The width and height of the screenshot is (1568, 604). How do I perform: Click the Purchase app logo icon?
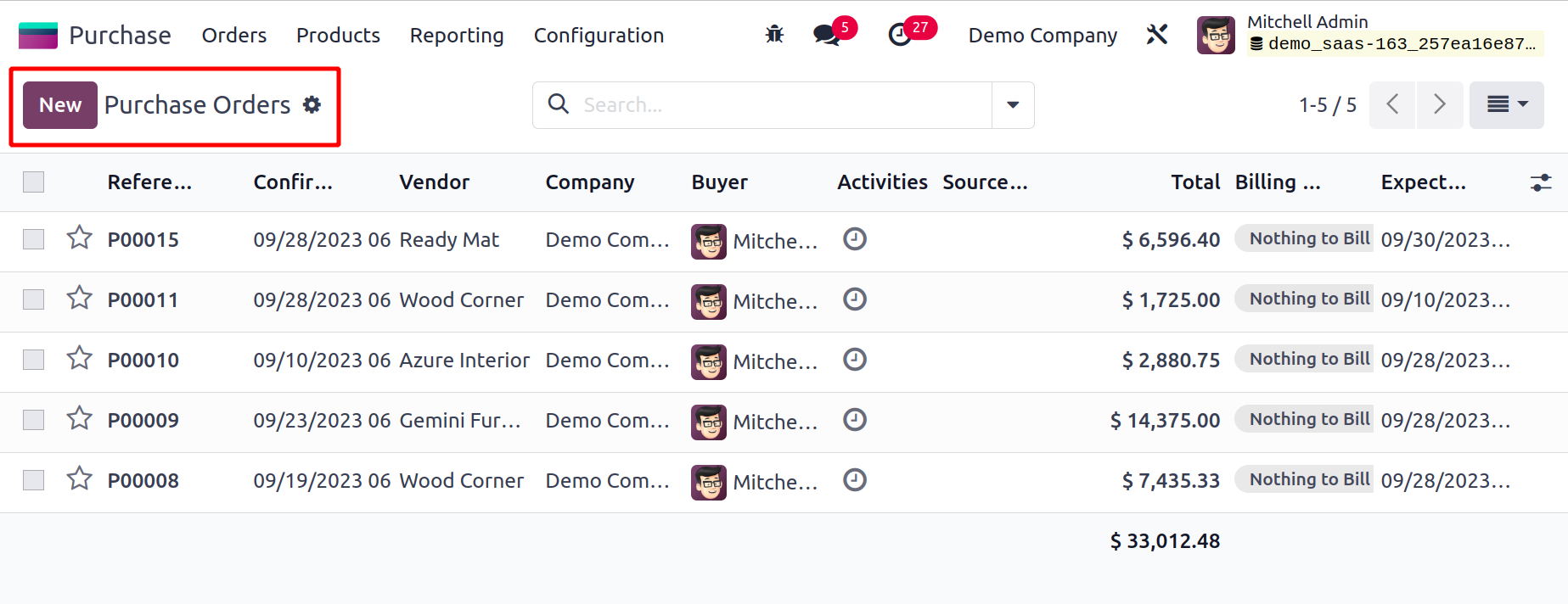[38, 35]
